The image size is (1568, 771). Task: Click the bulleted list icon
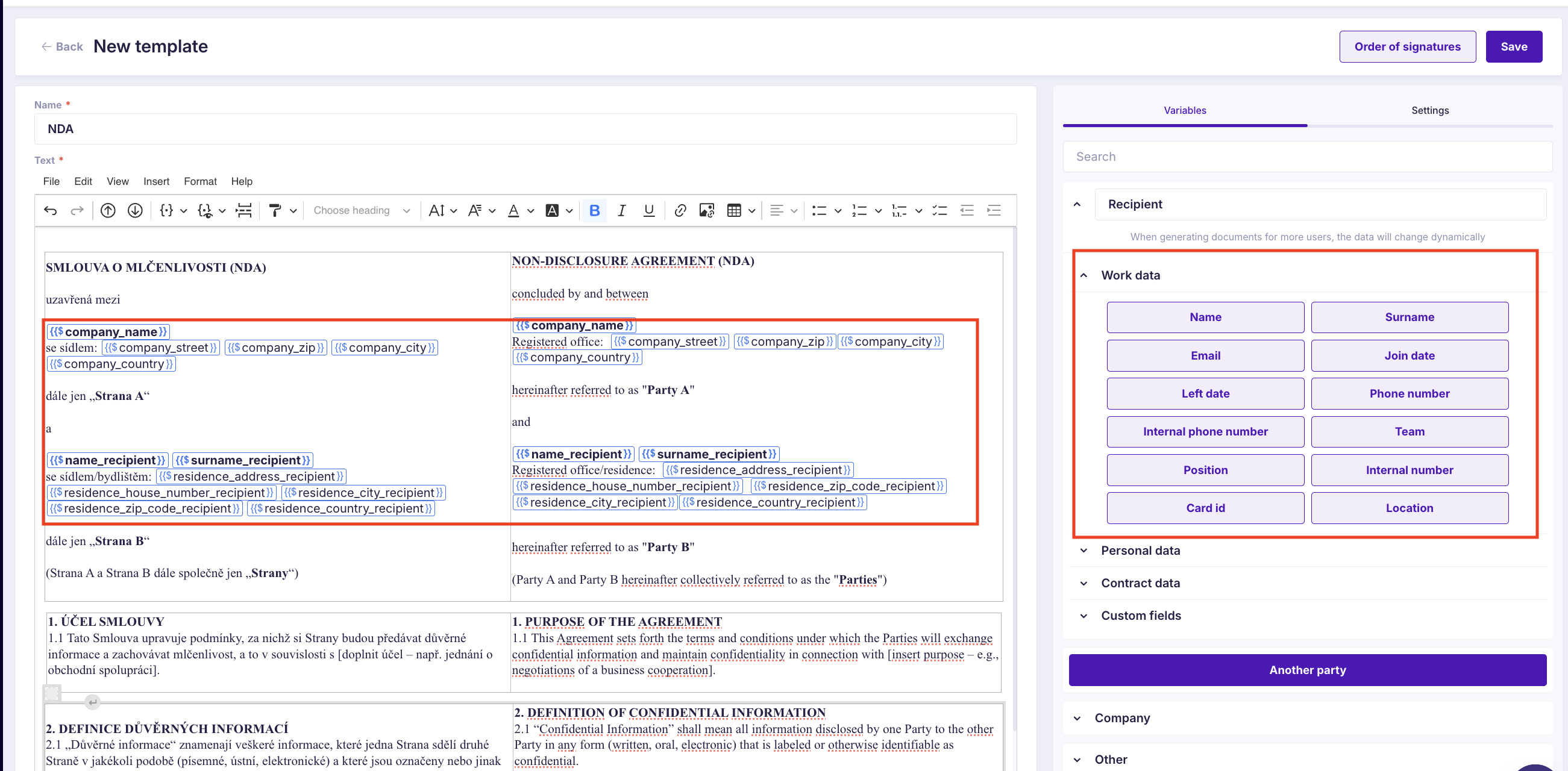pyautogui.click(x=820, y=211)
